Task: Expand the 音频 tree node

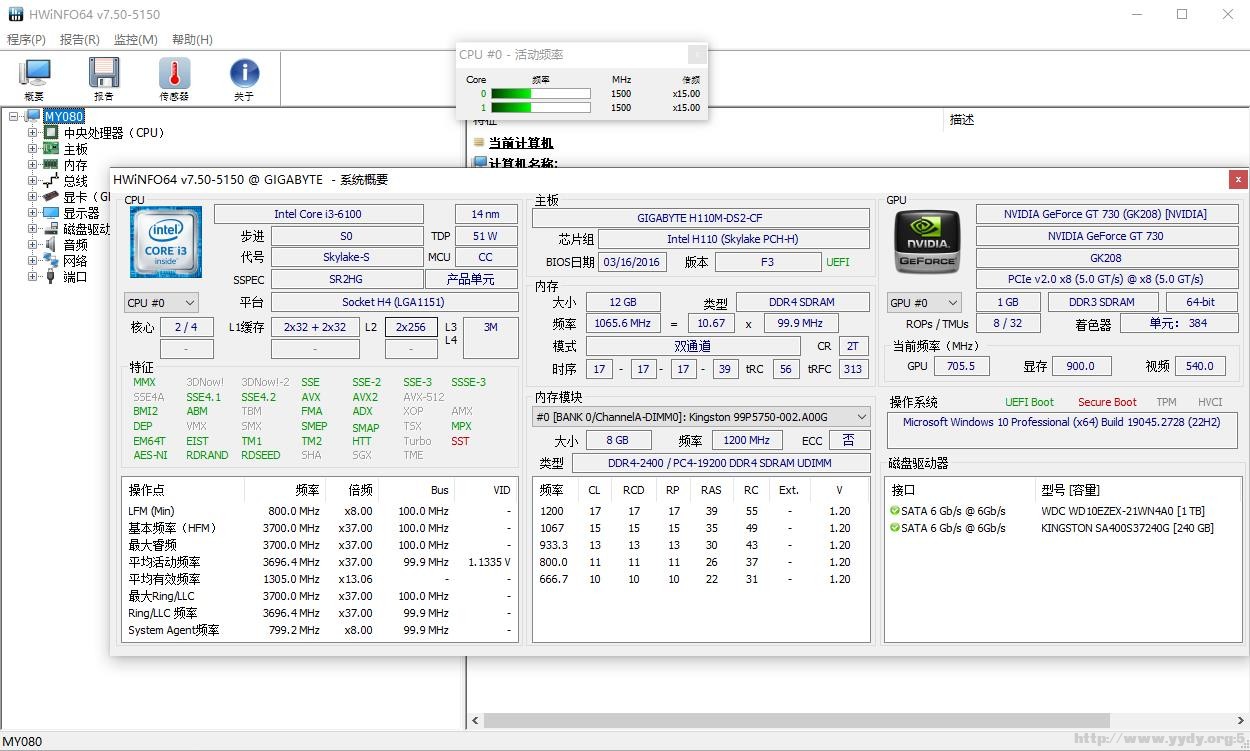Action: coord(33,244)
